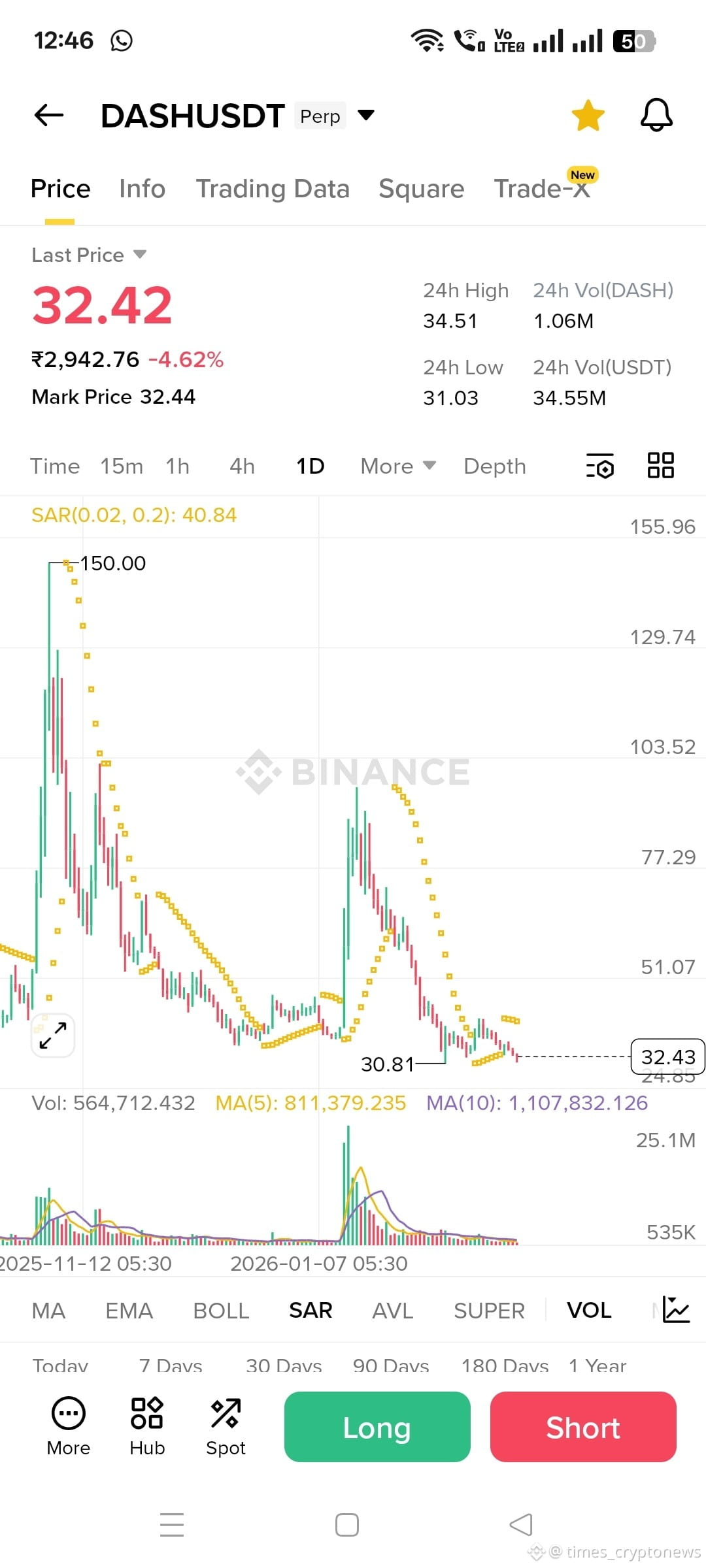This screenshot has width=706, height=1568.
Task: Open Android recent apps menu
Action: click(x=172, y=1525)
